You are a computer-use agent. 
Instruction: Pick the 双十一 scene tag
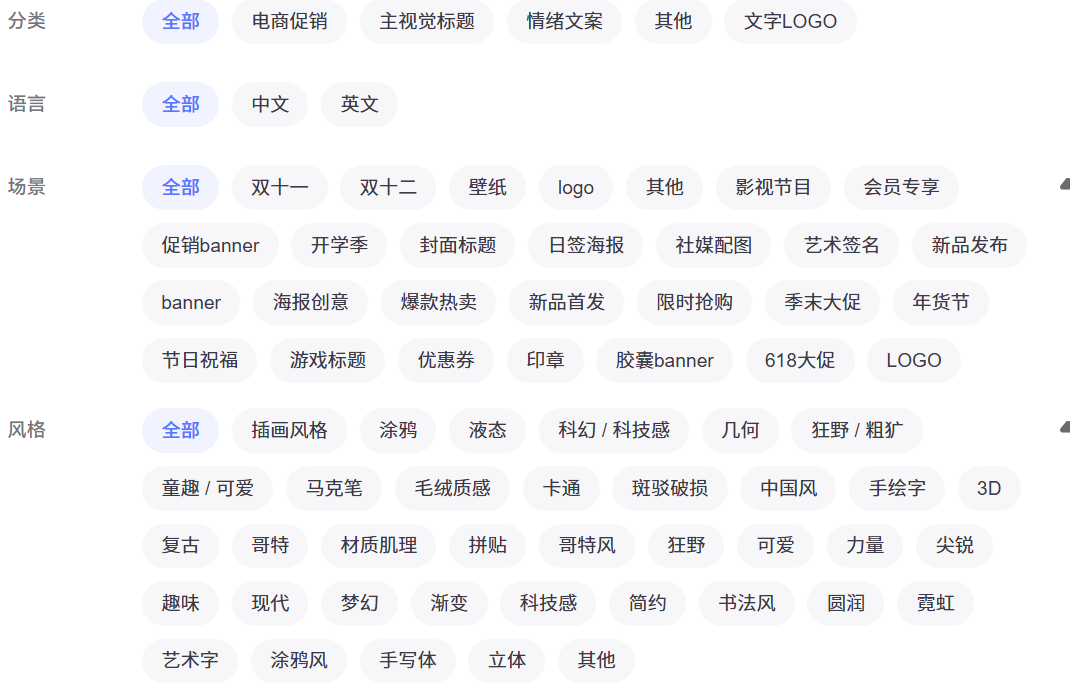[279, 187]
